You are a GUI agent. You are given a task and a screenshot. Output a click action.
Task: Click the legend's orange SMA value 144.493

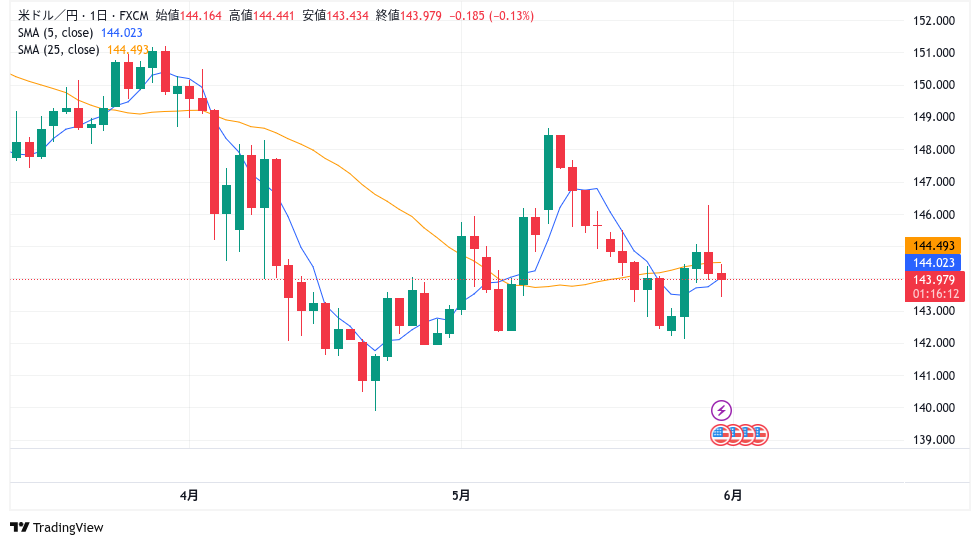point(128,49)
